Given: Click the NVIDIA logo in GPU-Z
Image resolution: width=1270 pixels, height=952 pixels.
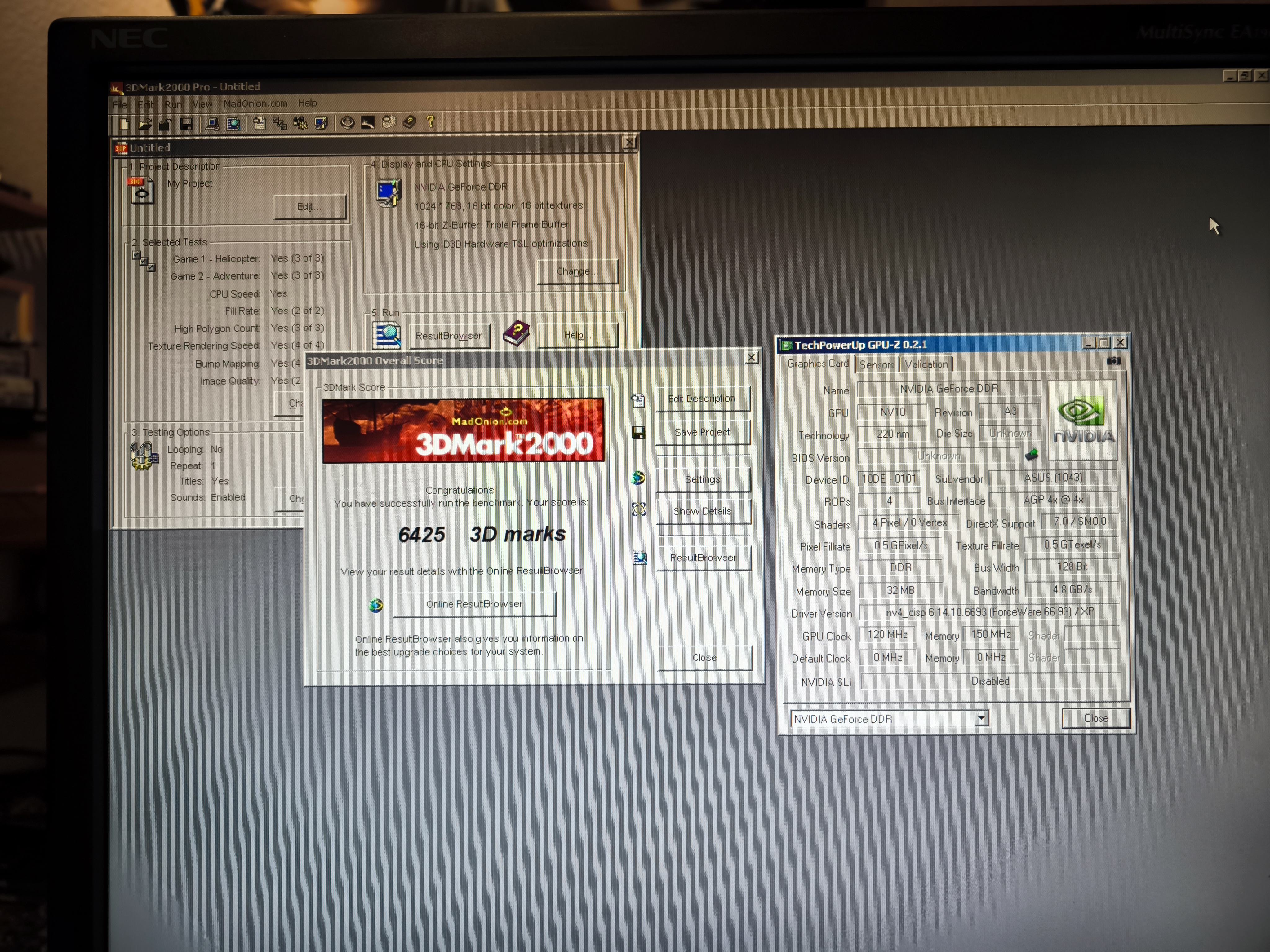Looking at the screenshot, I should click(1082, 420).
